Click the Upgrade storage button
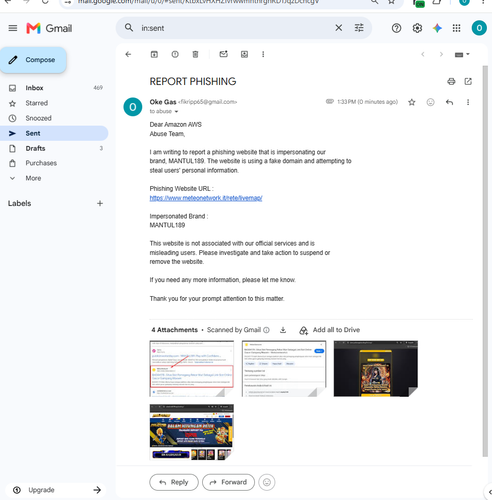492x500 pixels. click(56, 490)
